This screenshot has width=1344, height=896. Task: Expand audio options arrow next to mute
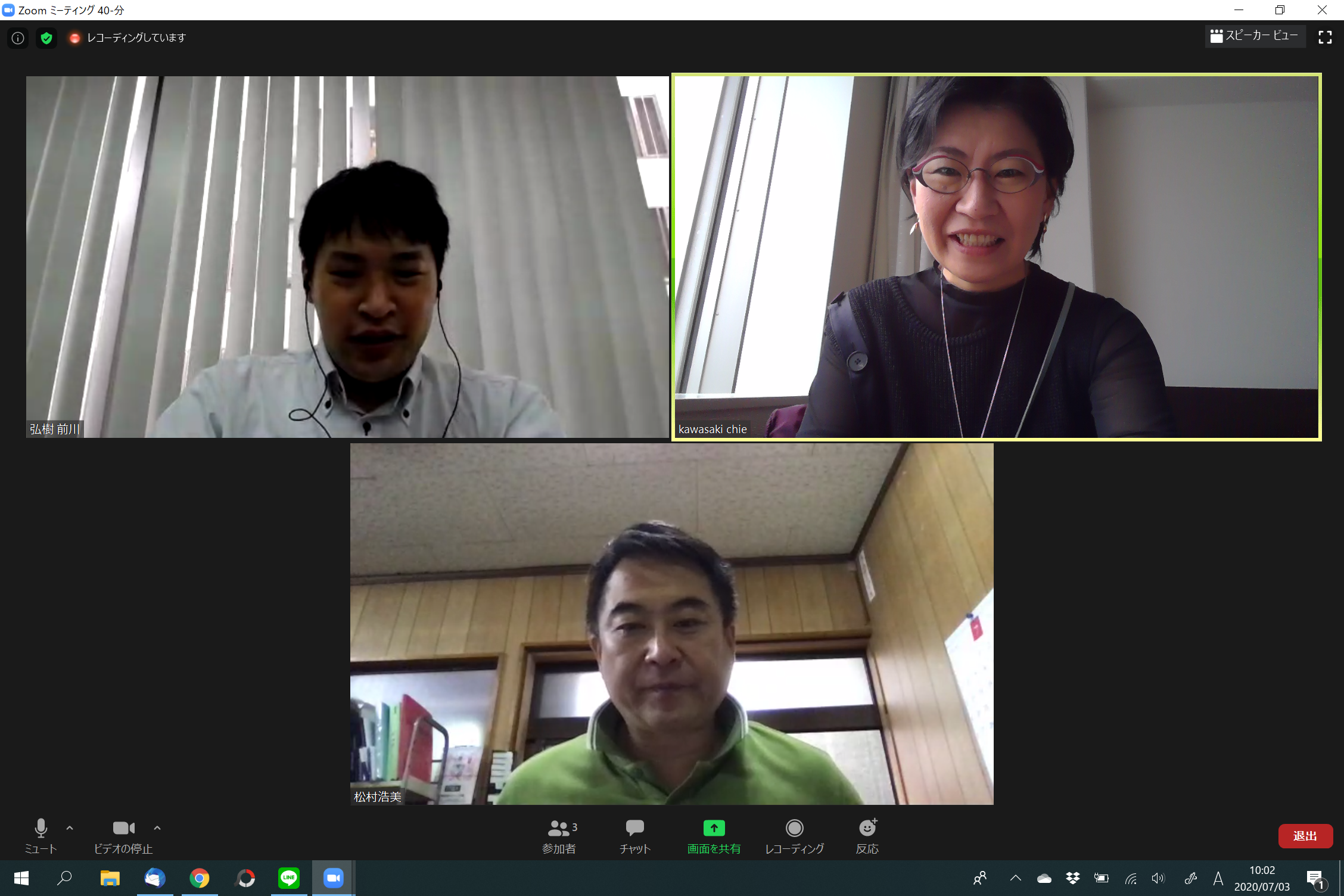coord(70,828)
